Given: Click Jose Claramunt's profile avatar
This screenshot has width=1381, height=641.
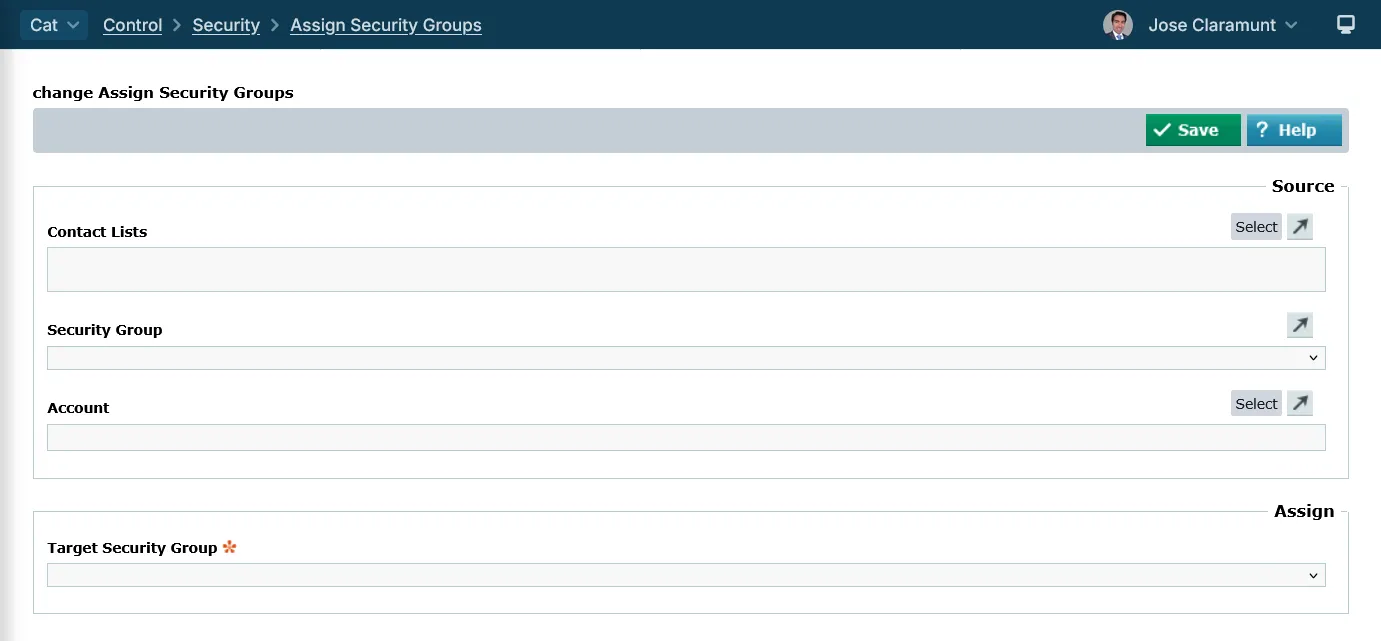Looking at the screenshot, I should 1117,25.
